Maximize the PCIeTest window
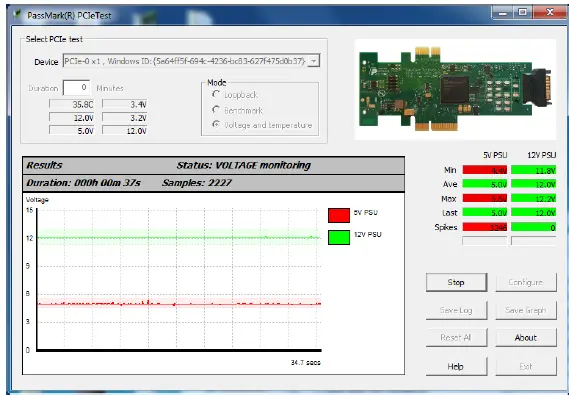The image size is (569, 395). tap(523, 12)
